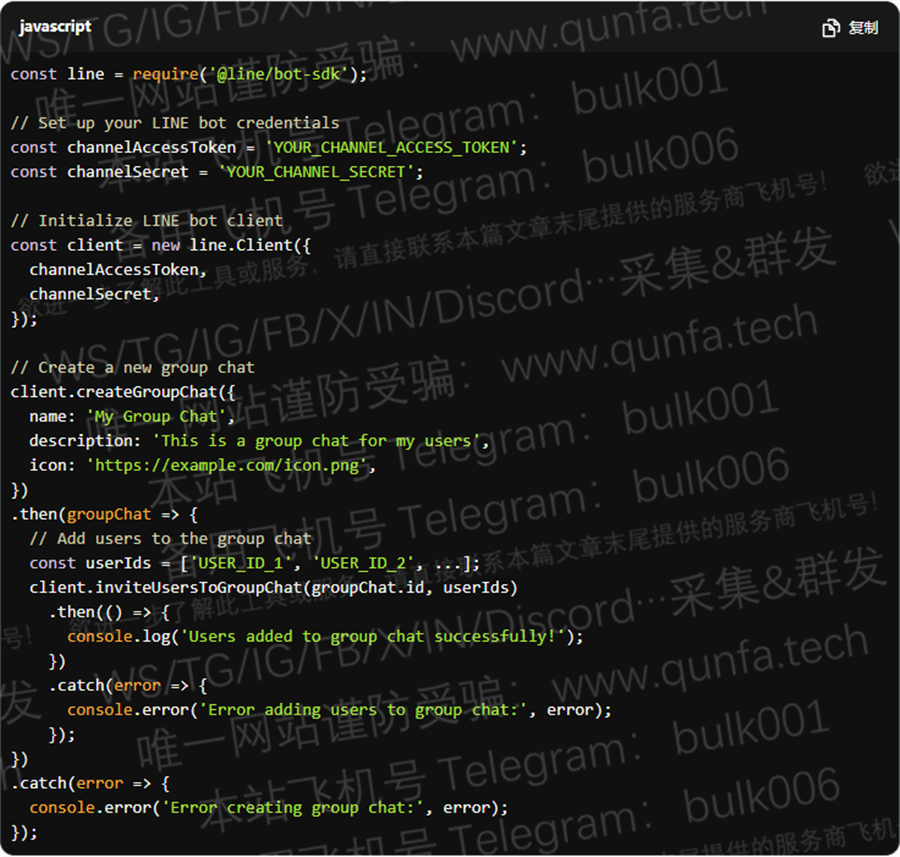This screenshot has width=900, height=857.
Task: Click the .then(groupChat => { line
Action: (x=104, y=514)
